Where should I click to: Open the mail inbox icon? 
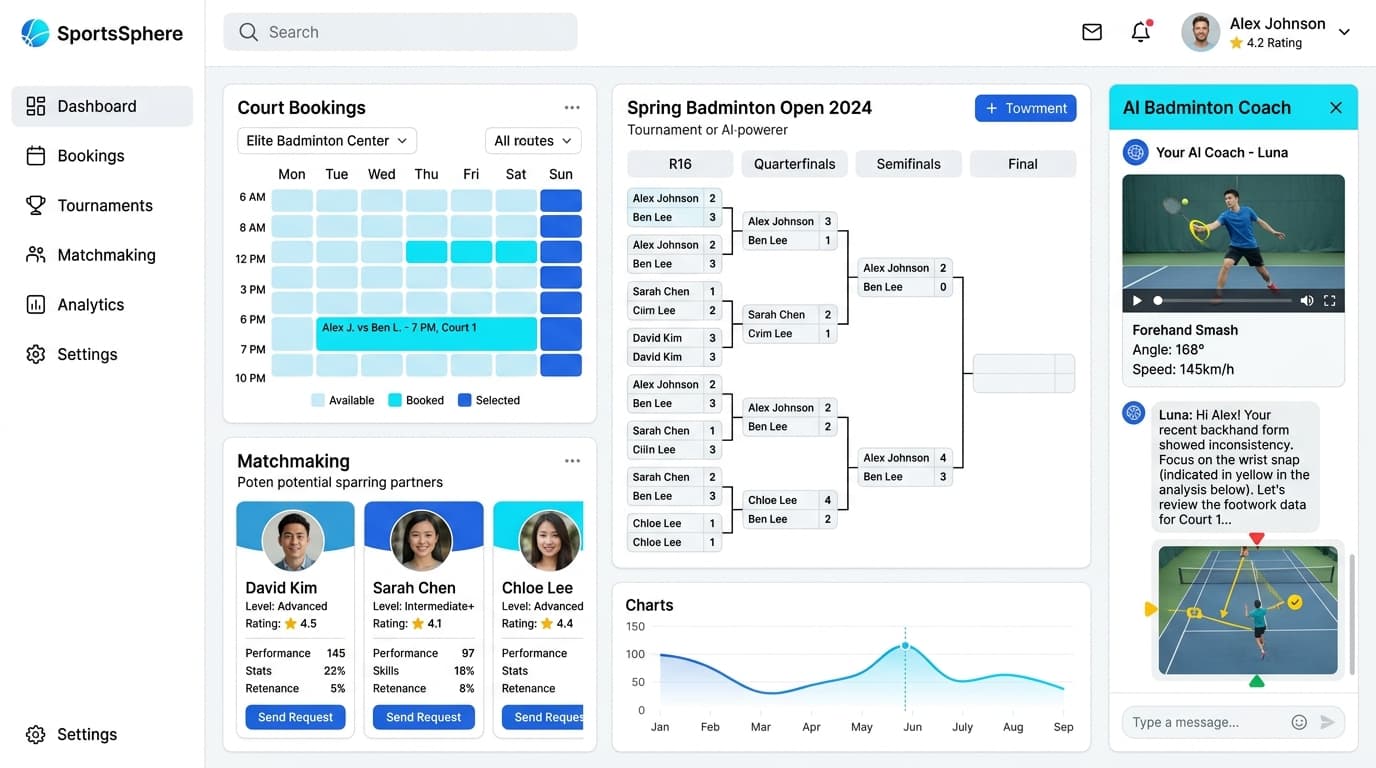1092,32
